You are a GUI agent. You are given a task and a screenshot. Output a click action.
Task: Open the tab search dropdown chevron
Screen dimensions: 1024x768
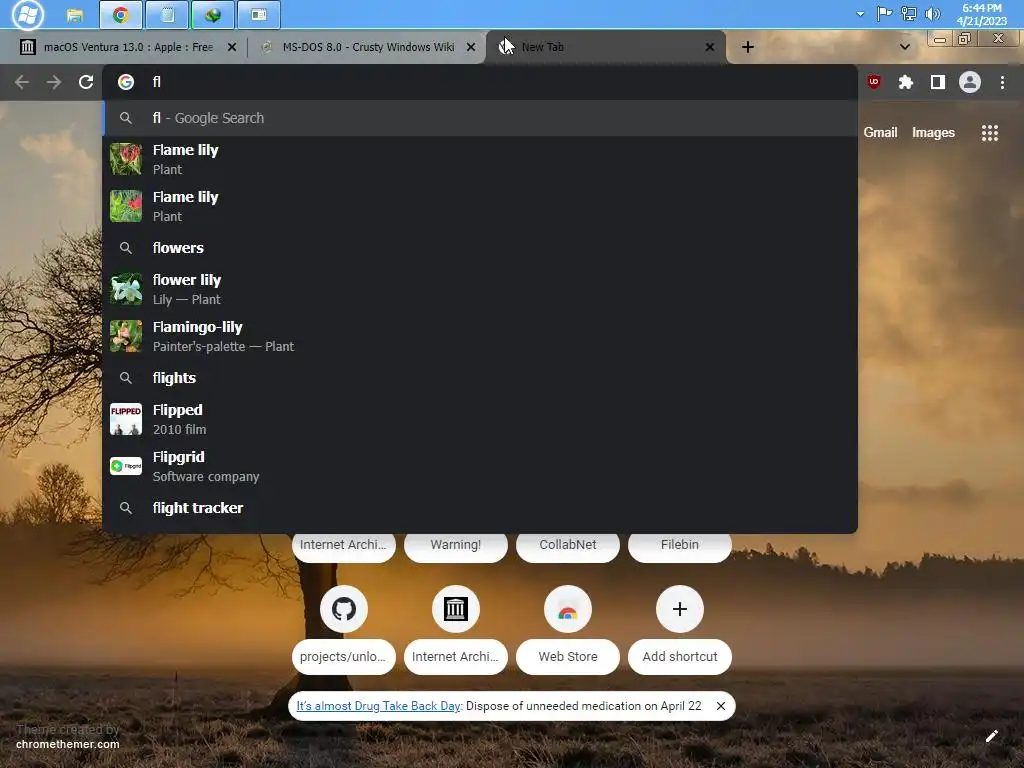click(904, 47)
